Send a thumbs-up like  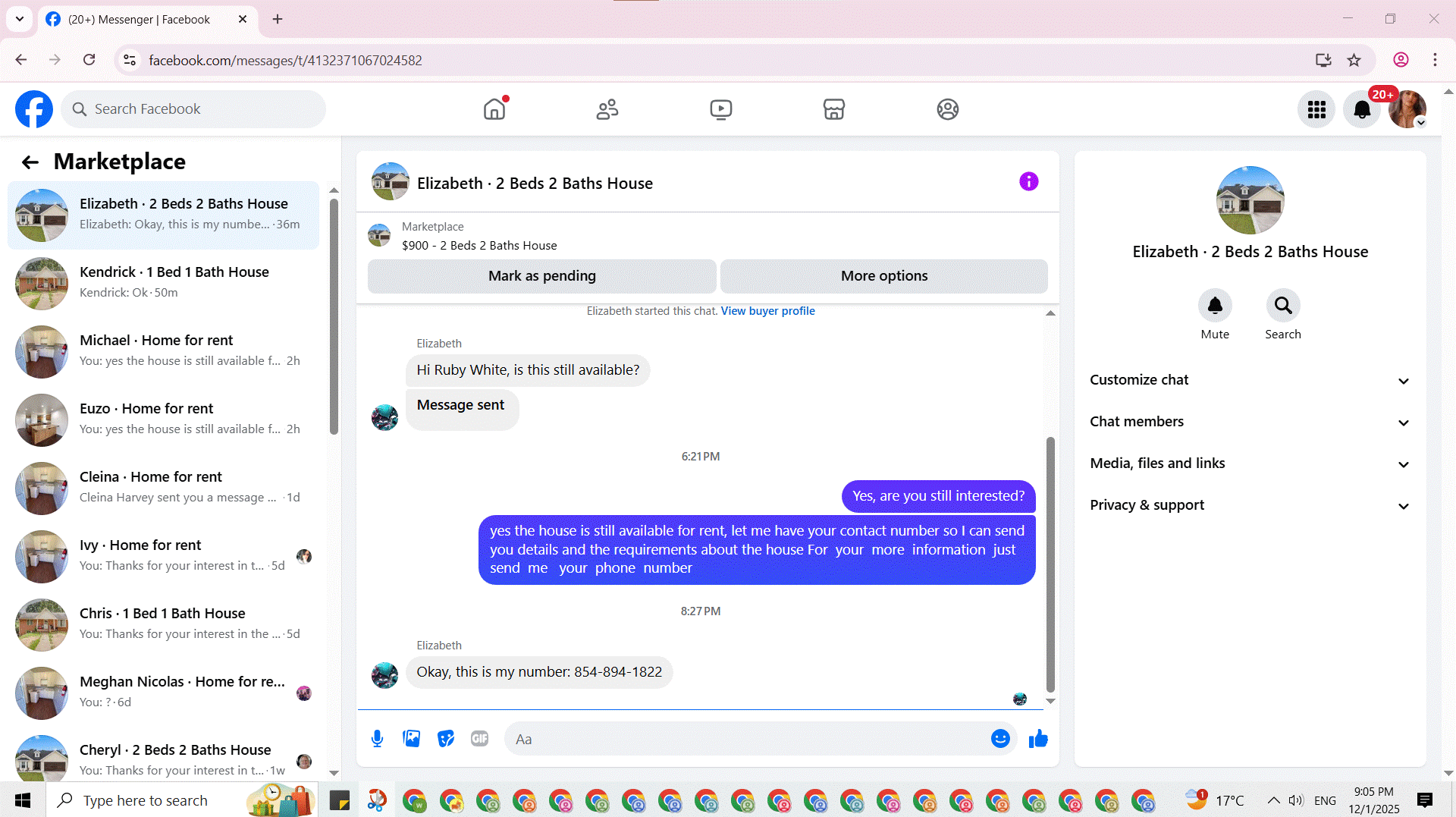point(1038,739)
